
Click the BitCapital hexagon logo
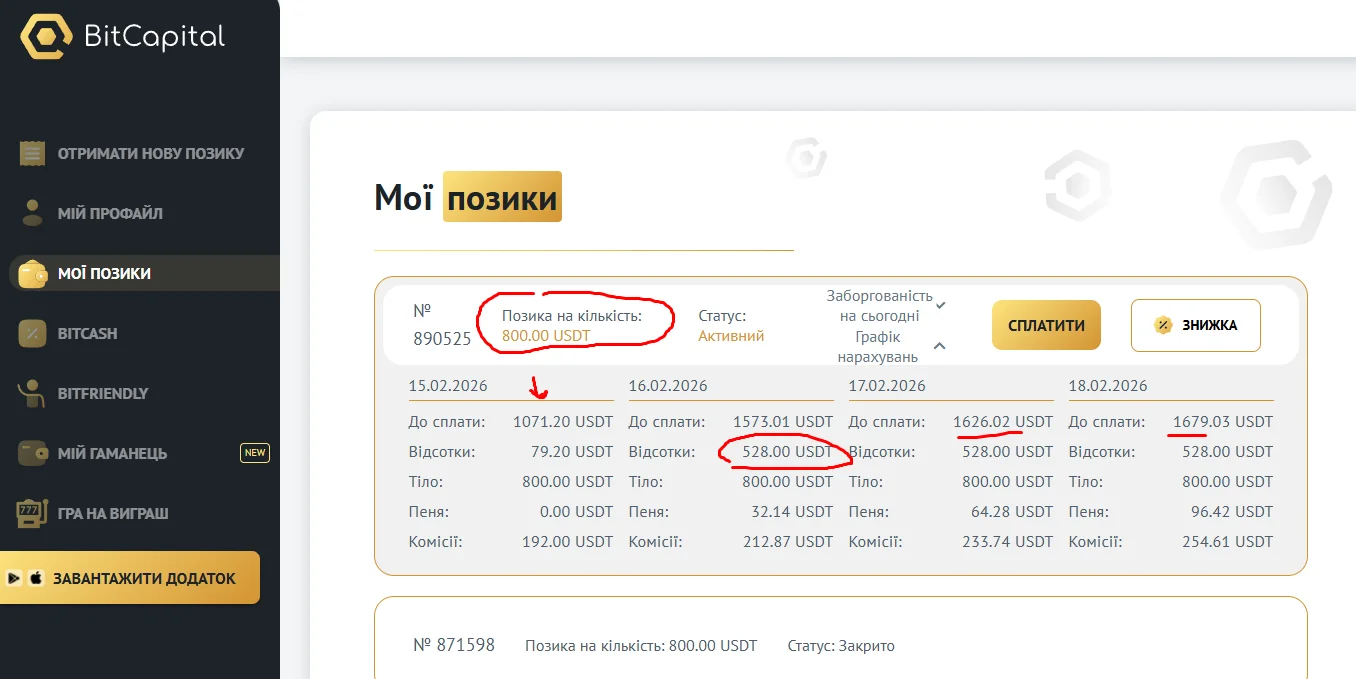[46, 38]
